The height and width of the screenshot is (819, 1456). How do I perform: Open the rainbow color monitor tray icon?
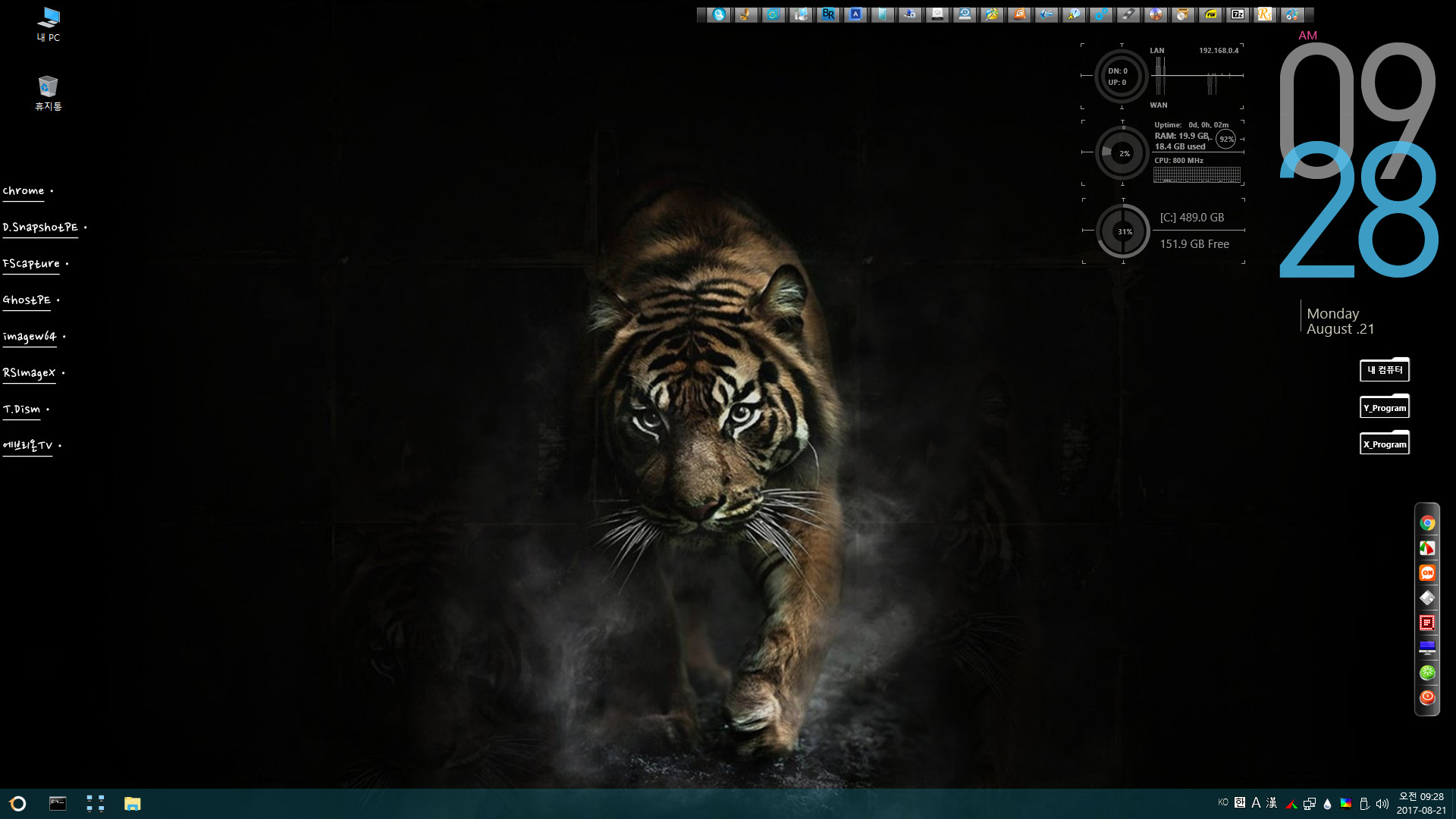coord(1346,804)
